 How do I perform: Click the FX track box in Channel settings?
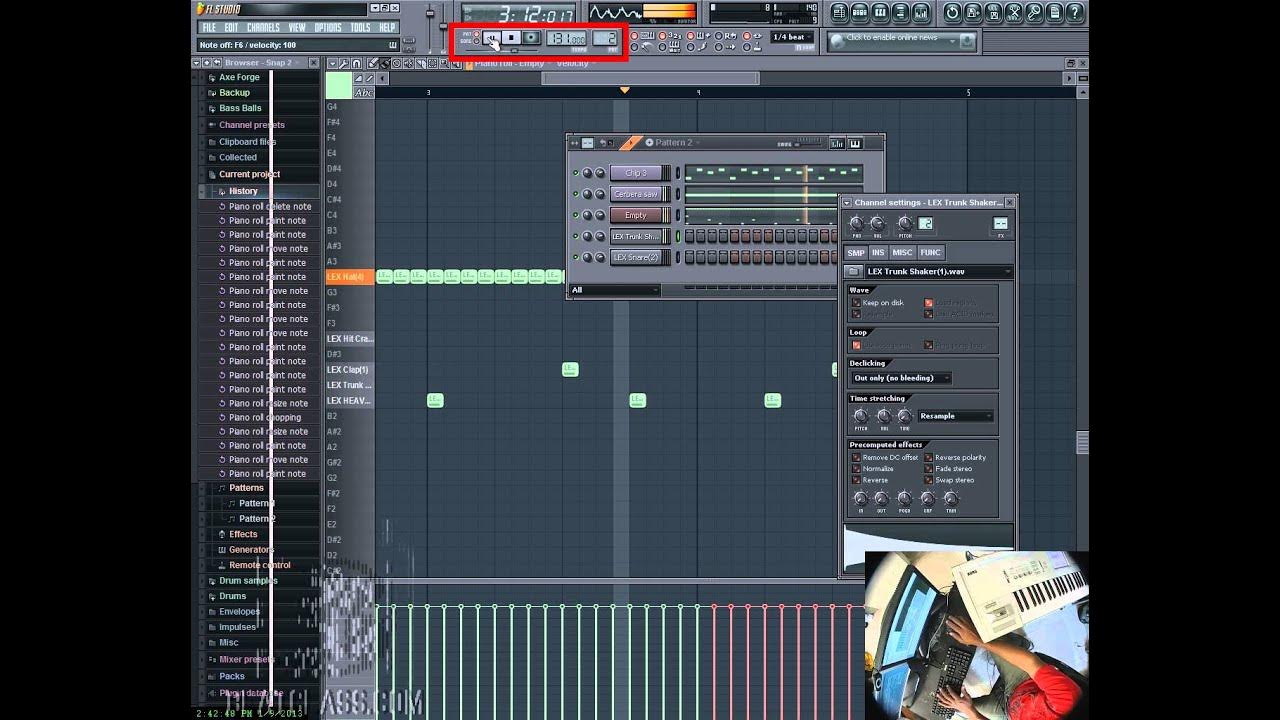tap(1000, 223)
